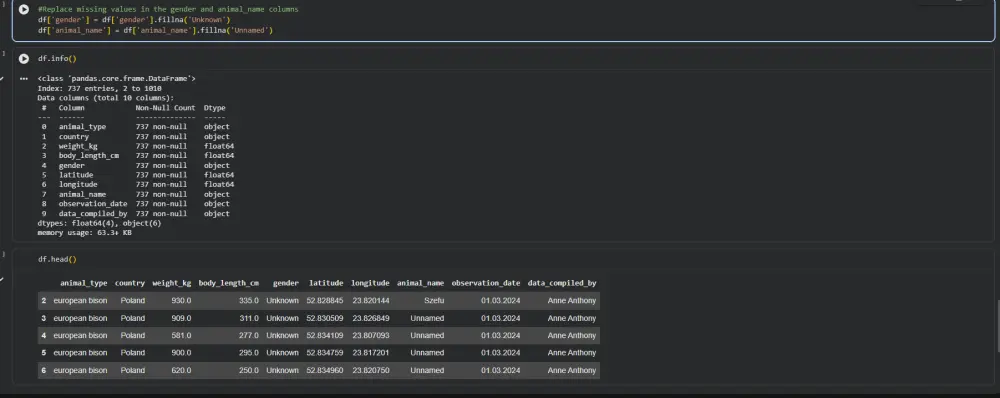Click the latitude header in the dataframe table
This screenshot has width=1000, height=398.
pyautogui.click(x=326, y=283)
